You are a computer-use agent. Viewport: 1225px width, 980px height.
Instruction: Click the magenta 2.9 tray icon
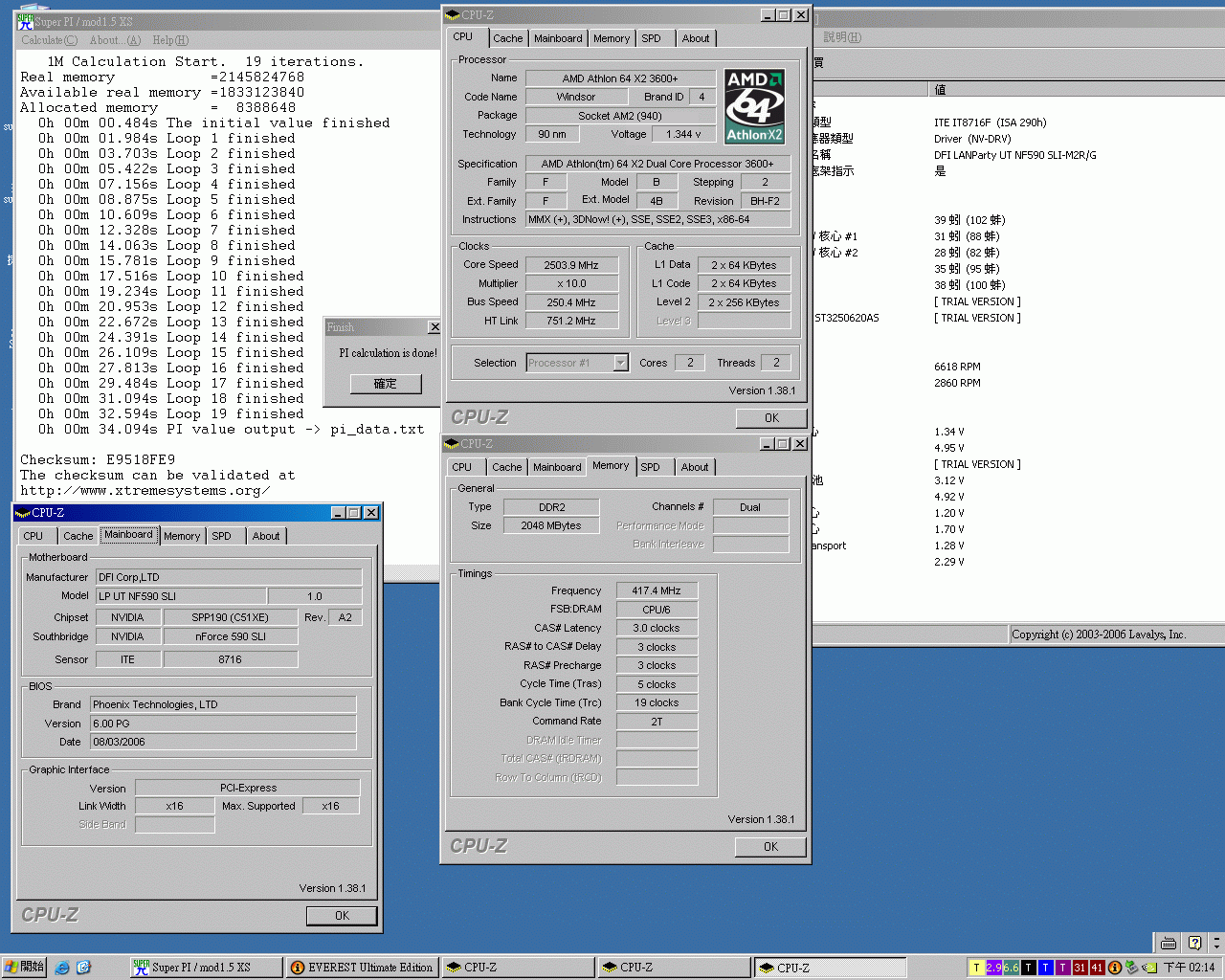(993, 968)
